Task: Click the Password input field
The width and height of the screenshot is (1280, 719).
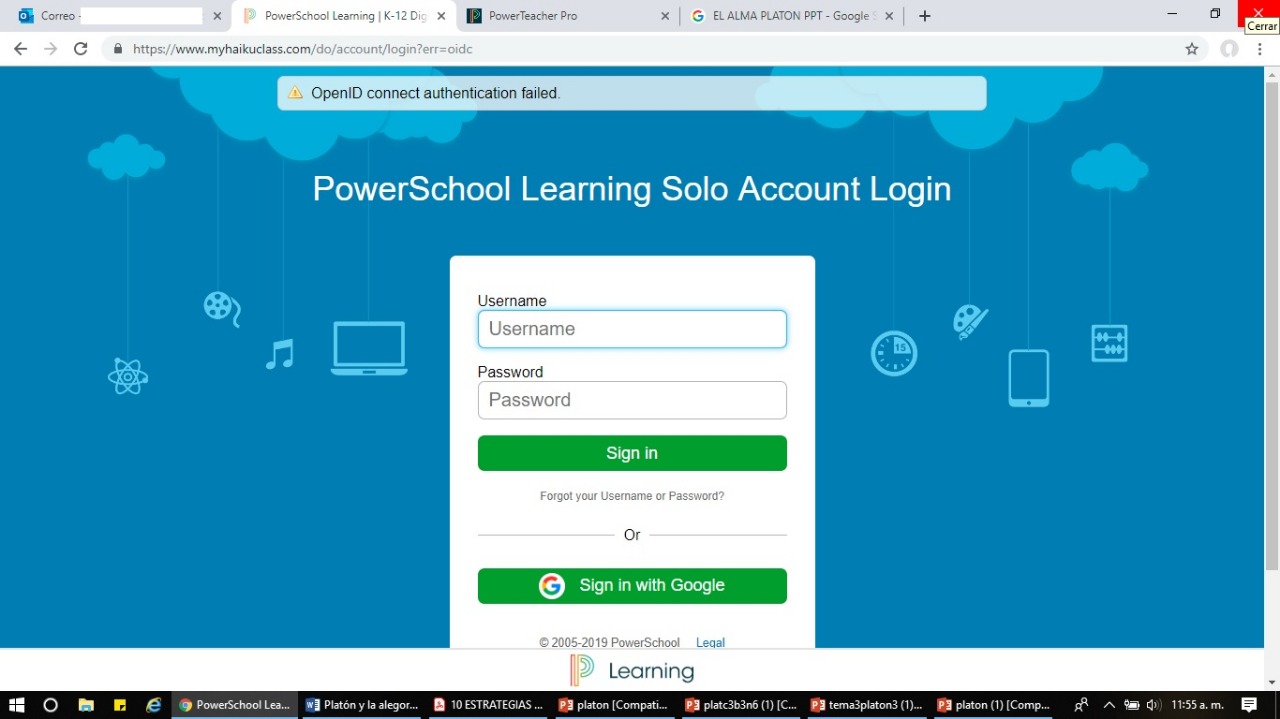Action: click(632, 400)
